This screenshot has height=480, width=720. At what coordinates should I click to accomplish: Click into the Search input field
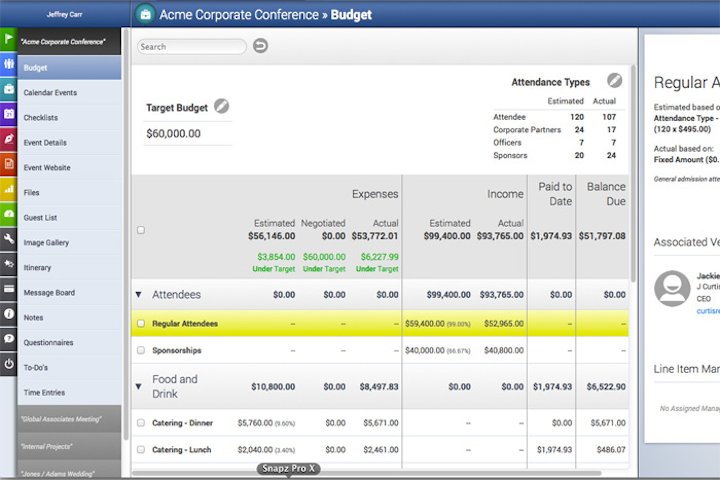(x=192, y=47)
